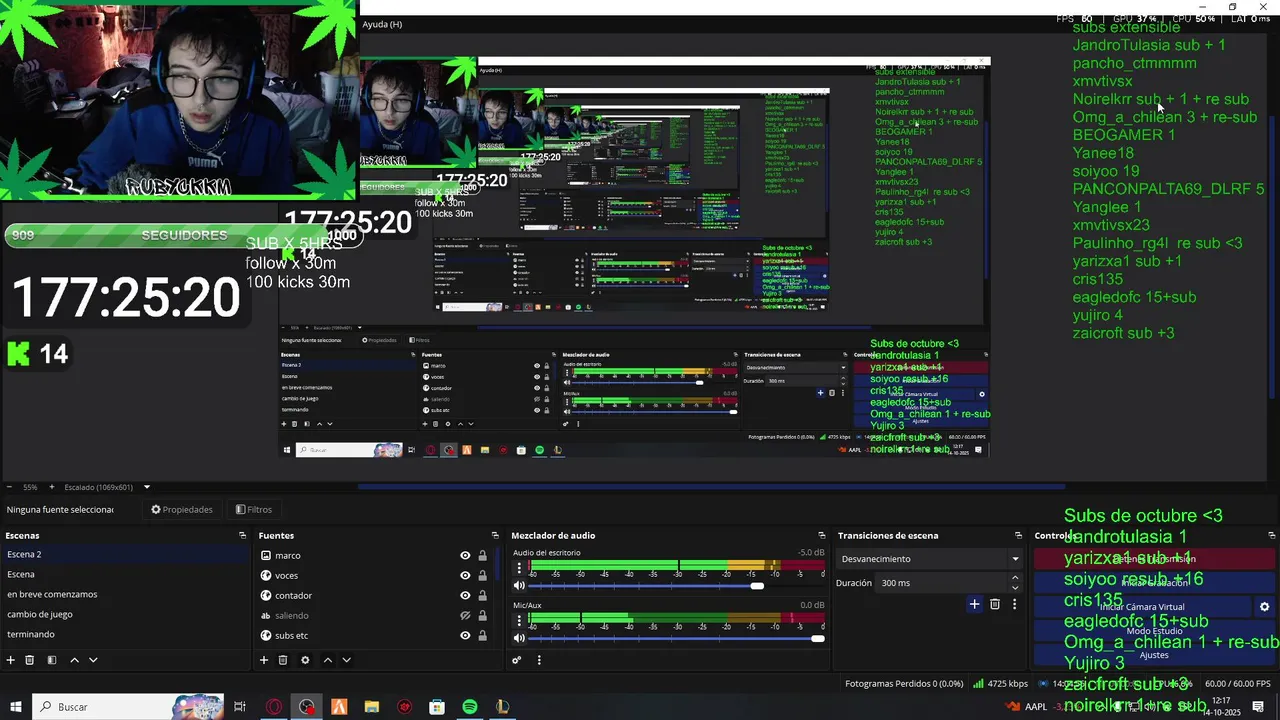The image size is (1280, 720).
Task: Open audio mixer menu dots beside the gears
Action: [539, 660]
